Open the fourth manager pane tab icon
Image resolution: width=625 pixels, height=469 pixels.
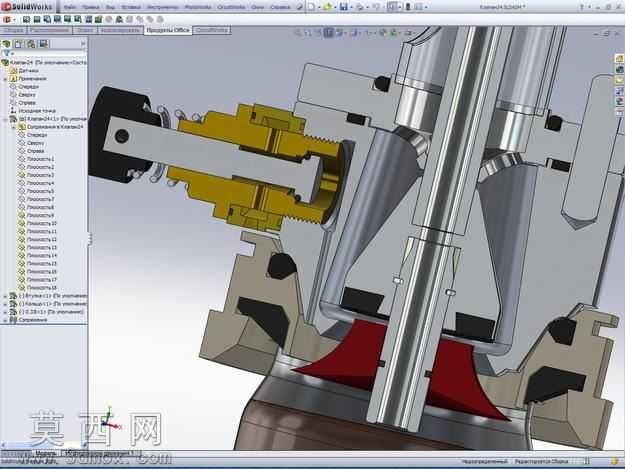[x=43, y=43]
